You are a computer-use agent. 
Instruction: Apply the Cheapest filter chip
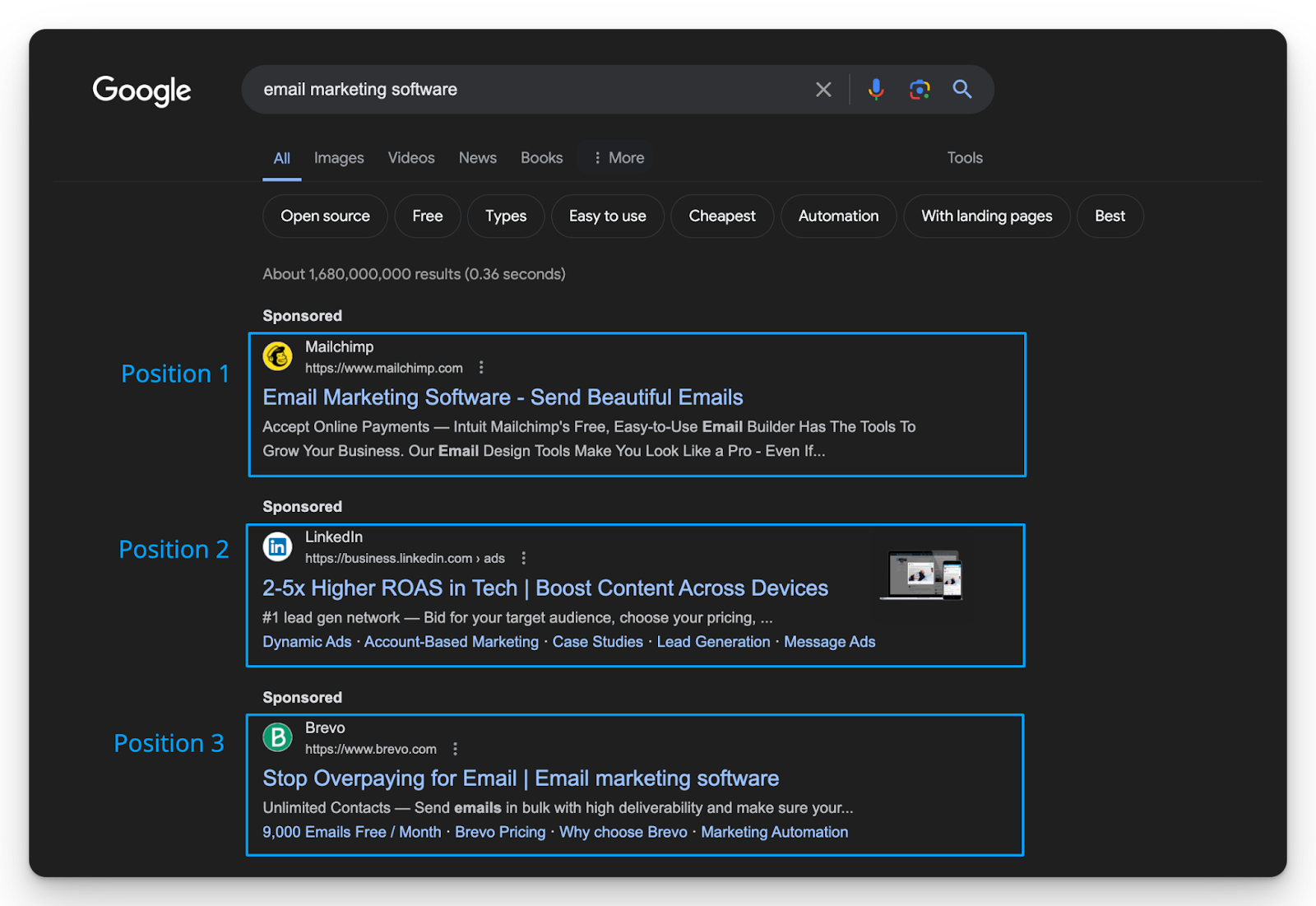tap(722, 216)
